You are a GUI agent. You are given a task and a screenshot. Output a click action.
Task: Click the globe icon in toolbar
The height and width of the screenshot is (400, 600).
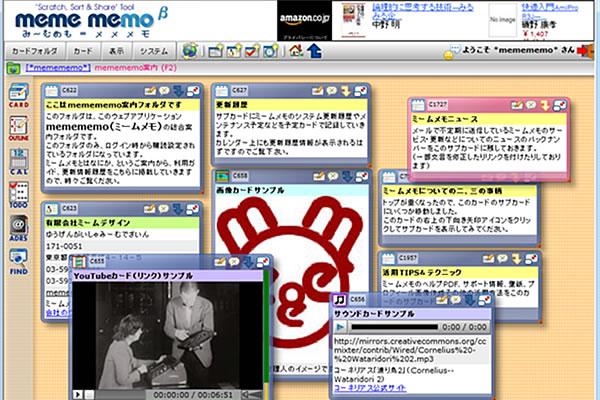pos(190,50)
